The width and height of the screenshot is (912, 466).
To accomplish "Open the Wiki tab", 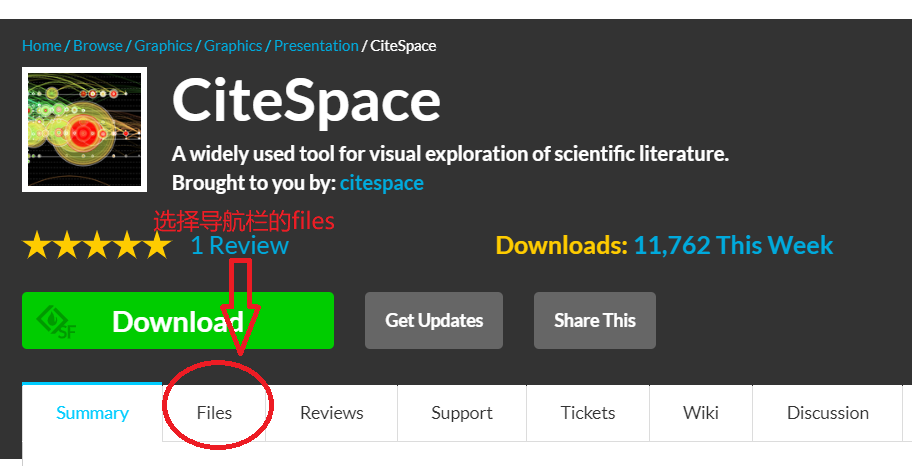I will click(x=701, y=412).
